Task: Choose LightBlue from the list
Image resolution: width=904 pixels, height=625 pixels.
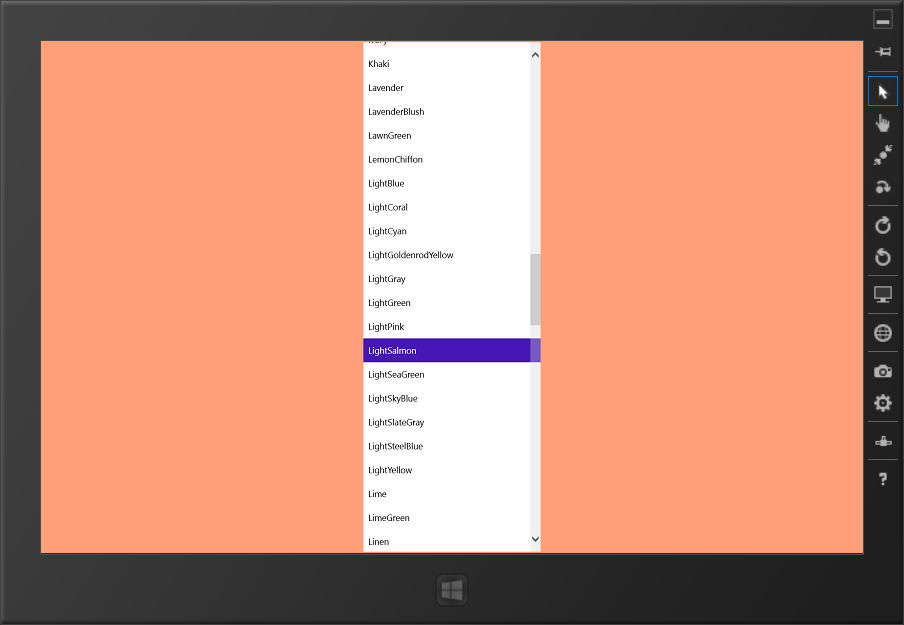Action: [446, 183]
